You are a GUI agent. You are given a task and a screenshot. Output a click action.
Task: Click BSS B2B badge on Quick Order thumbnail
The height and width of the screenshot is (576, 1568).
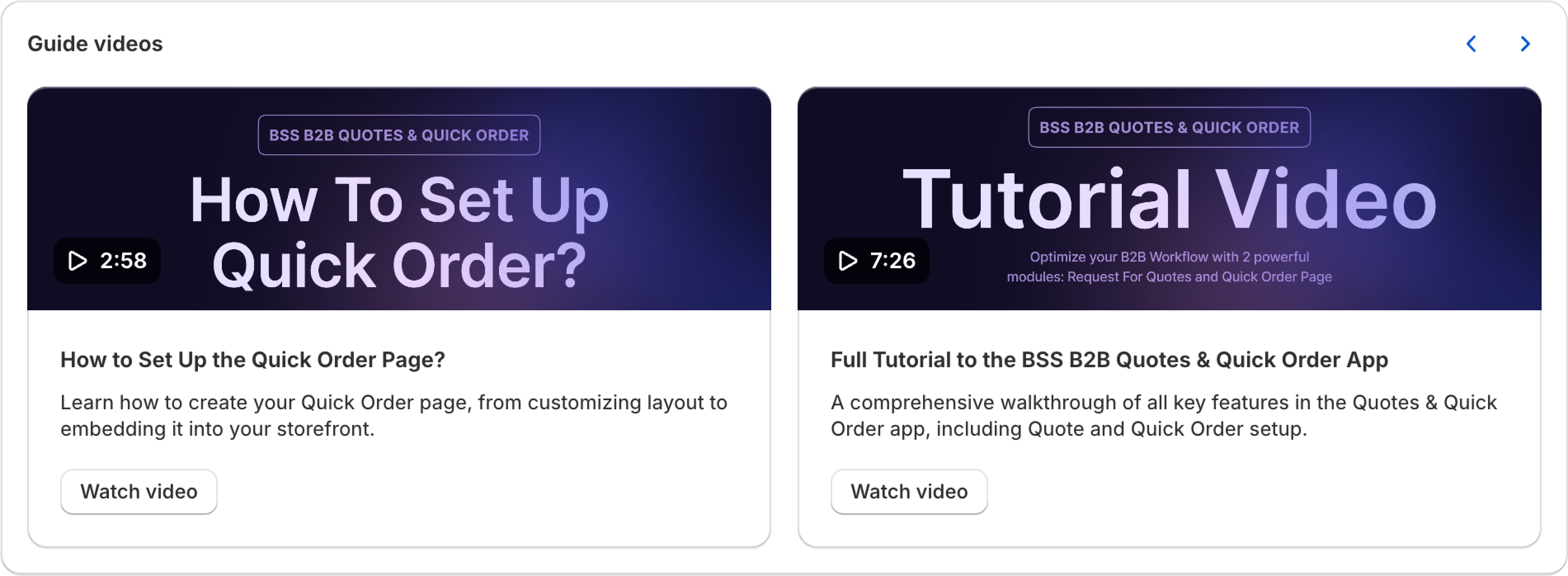(399, 135)
